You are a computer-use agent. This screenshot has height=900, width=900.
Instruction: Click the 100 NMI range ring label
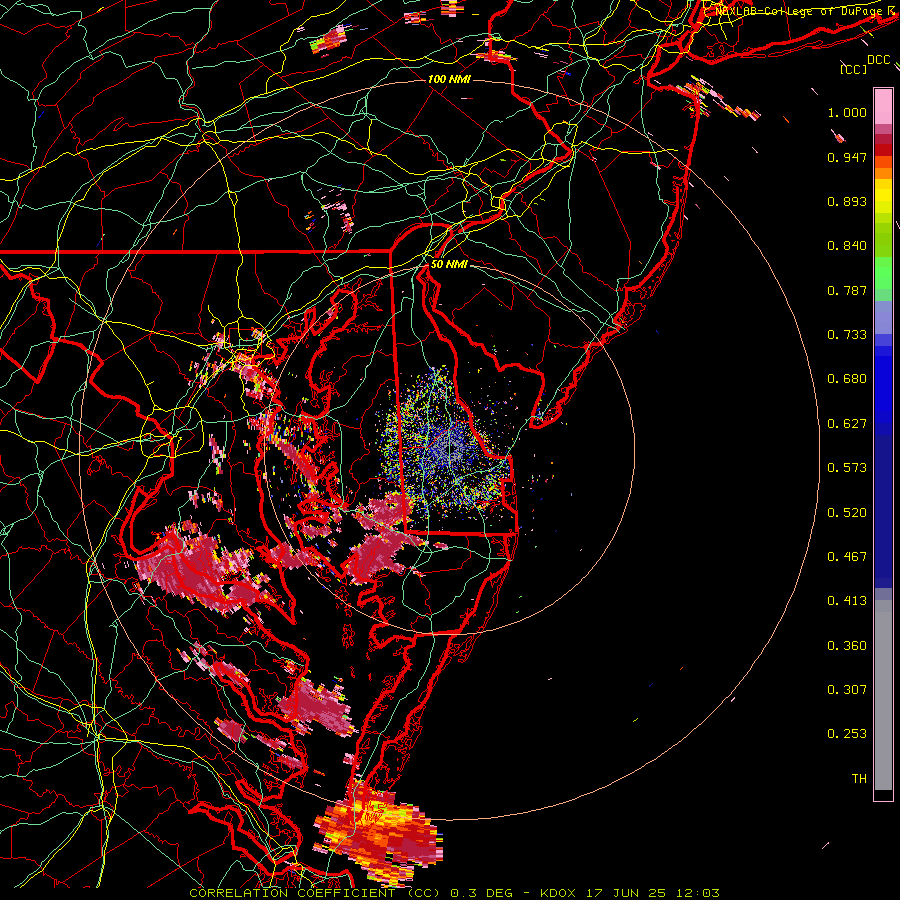coord(449,79)
